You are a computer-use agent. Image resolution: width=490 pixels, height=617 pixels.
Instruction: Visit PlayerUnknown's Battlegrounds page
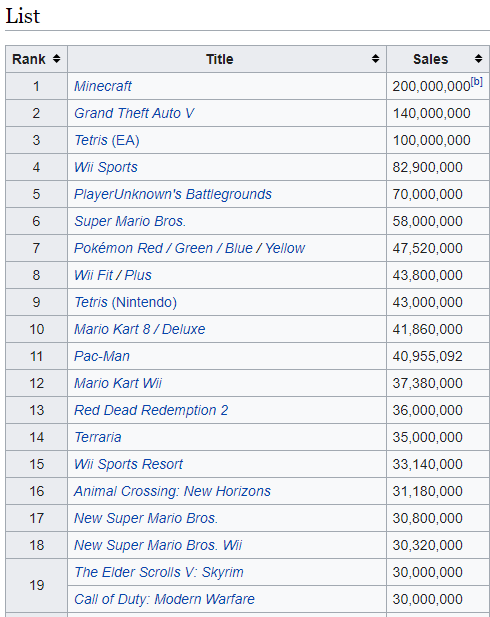[173, 194]
